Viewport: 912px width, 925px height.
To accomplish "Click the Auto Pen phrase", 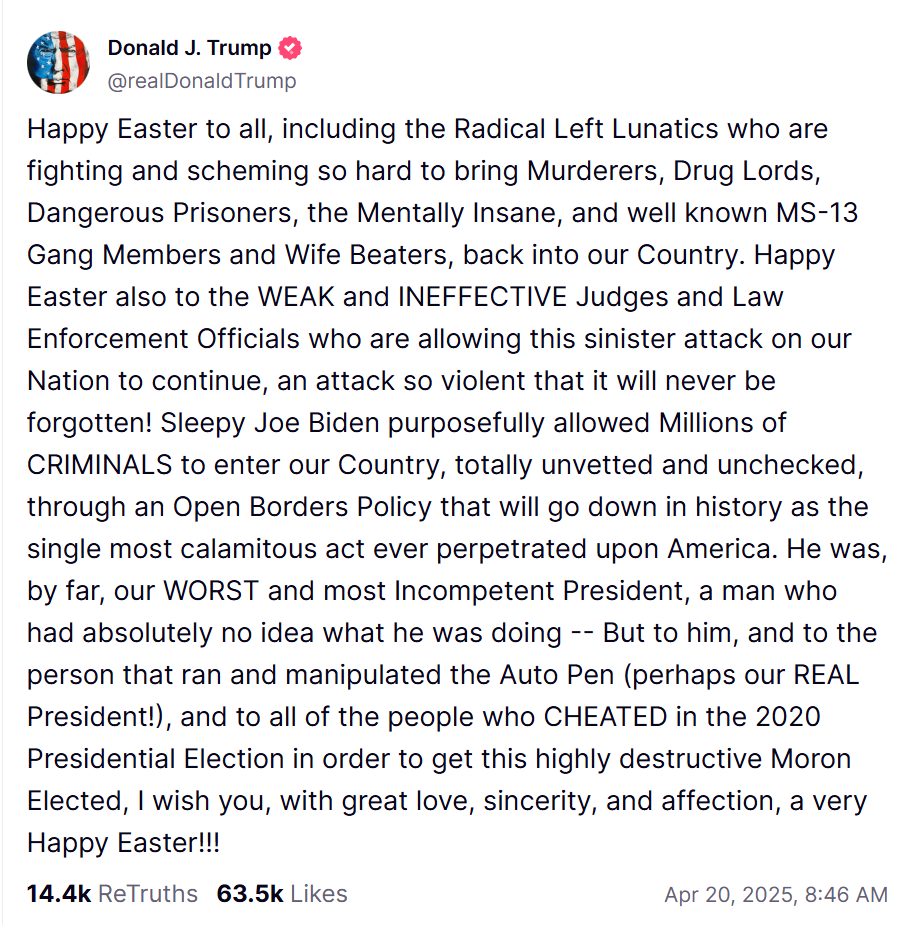I will pyautogui.click(x=557, y=675).
